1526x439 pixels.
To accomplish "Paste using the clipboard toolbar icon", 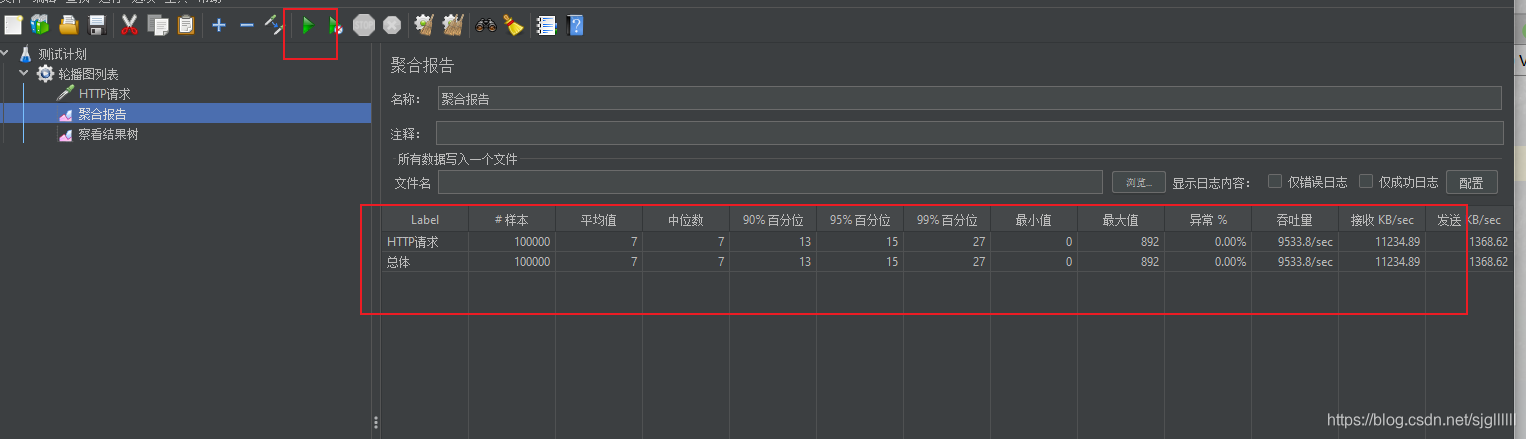I will (186, 25).
